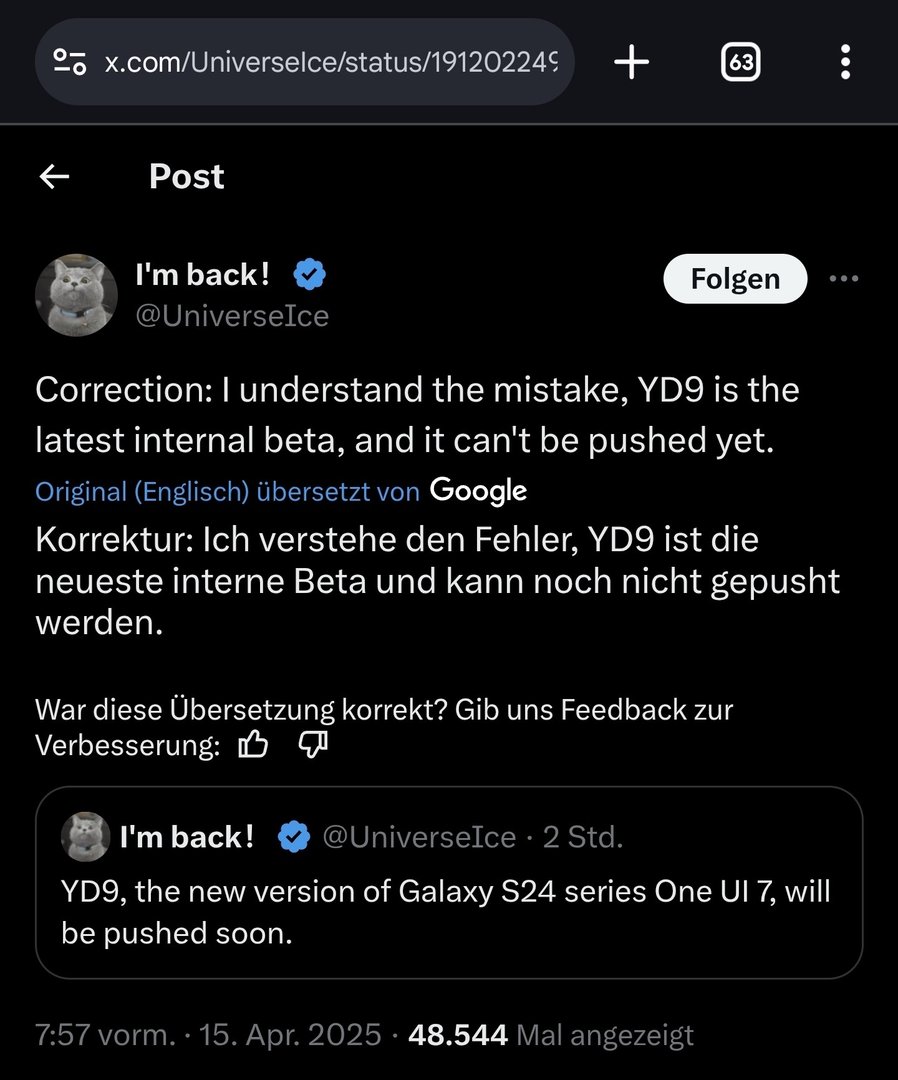Tap the thumbs up translation feedback icon
The height and width of the screenshot is (1080, 898).
[x=254, y=745]
